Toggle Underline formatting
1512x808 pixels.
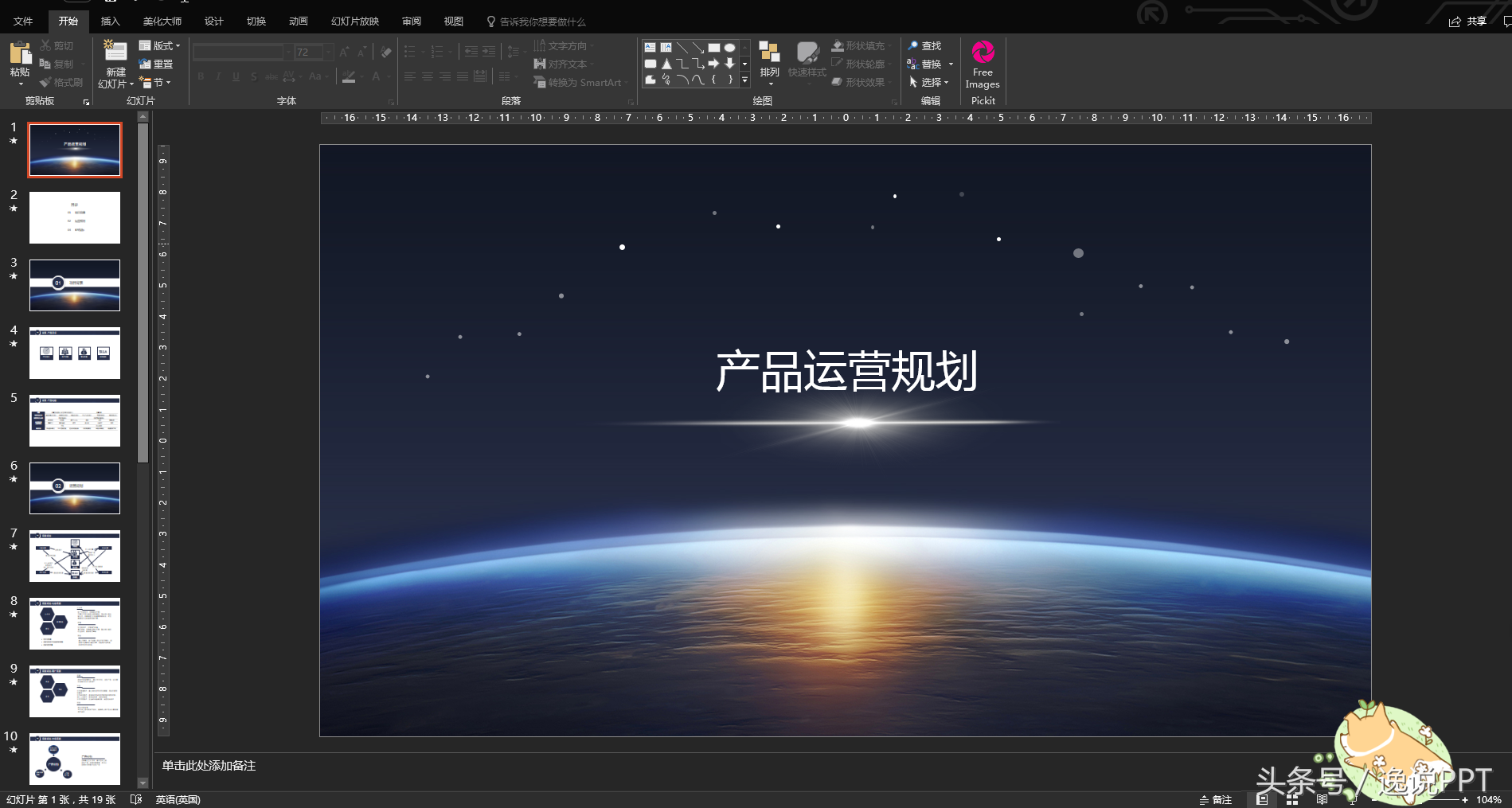(x=236, y=76)
